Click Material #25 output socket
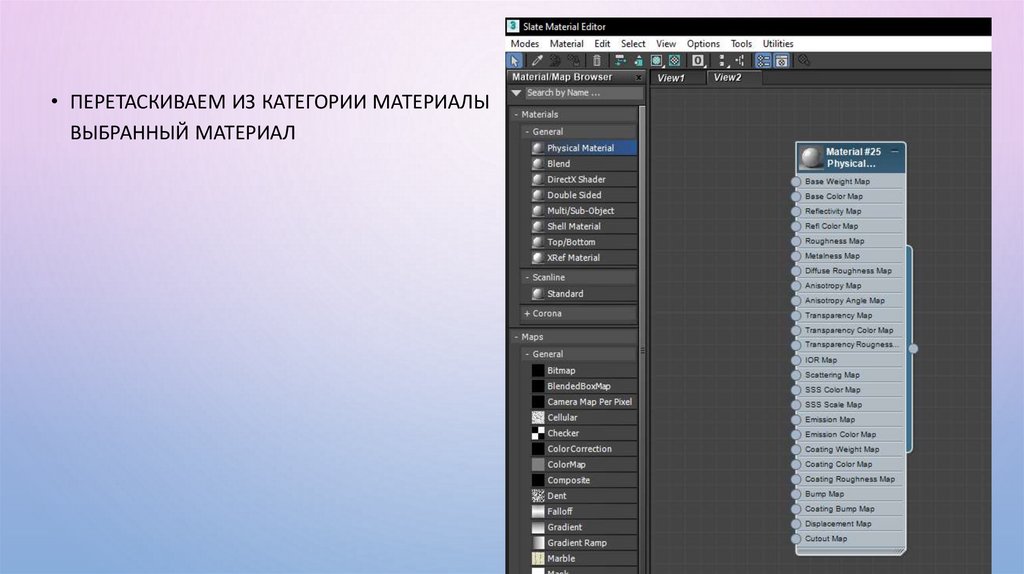1024x574 pixels. [x=913, y=349]
